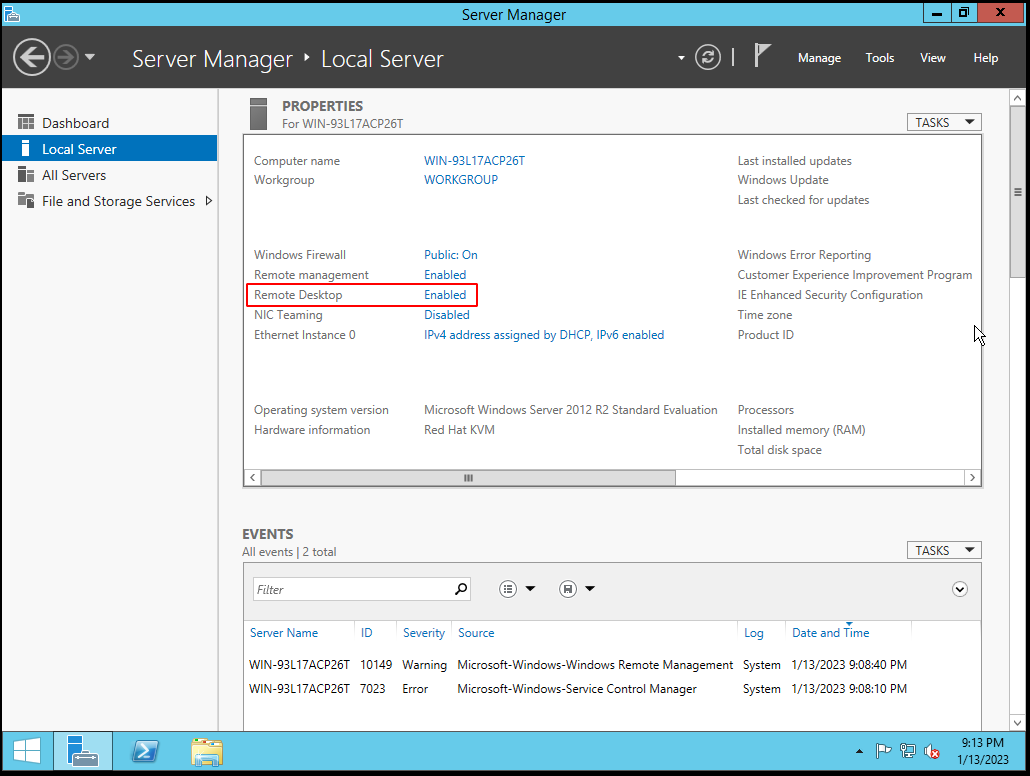Open the saved queries dropdown

coord(577,589)
